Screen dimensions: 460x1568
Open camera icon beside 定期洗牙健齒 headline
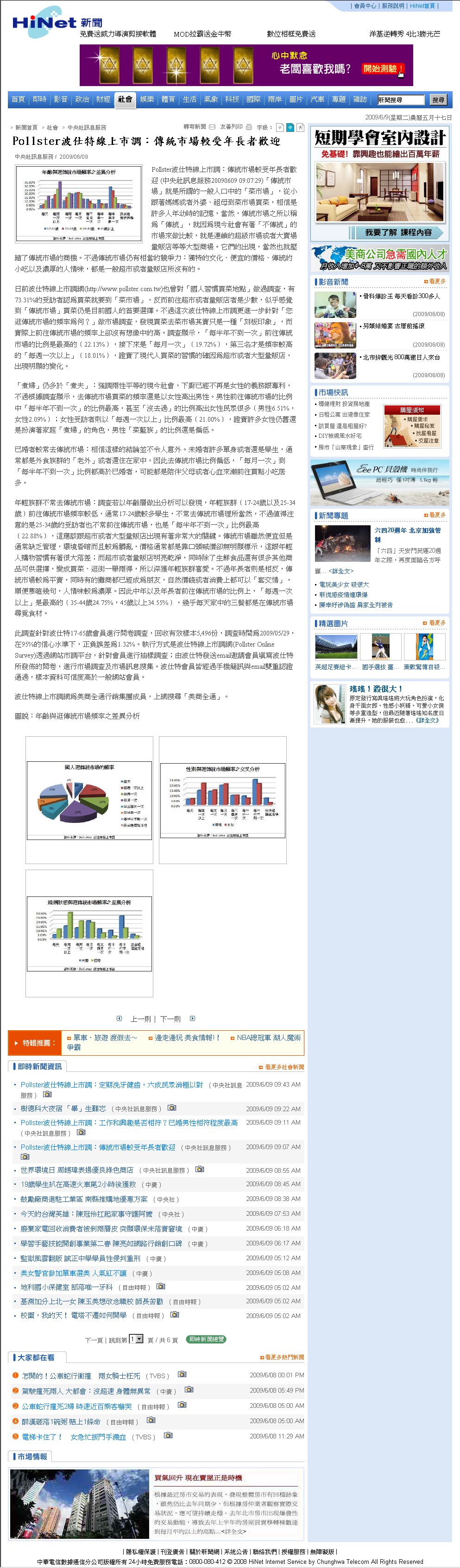click(47, 1095)
